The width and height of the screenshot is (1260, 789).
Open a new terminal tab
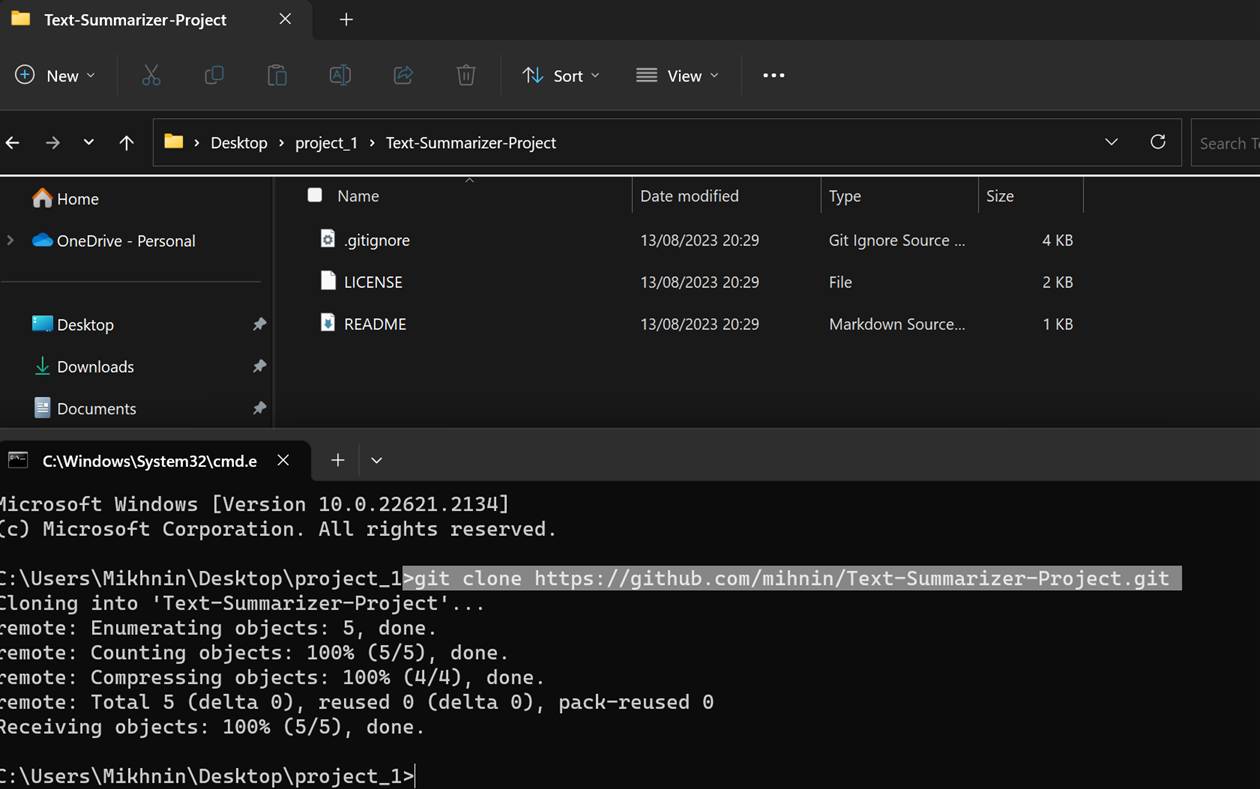click(338, 460)
